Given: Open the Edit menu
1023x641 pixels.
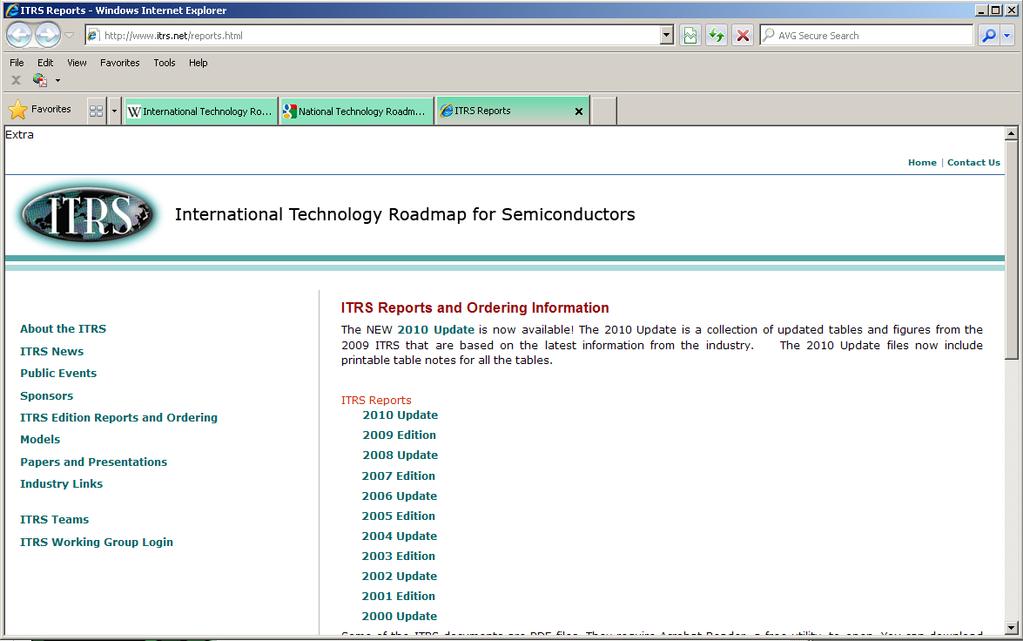Looking at the screenshot, I should click(x=45, y=63).
